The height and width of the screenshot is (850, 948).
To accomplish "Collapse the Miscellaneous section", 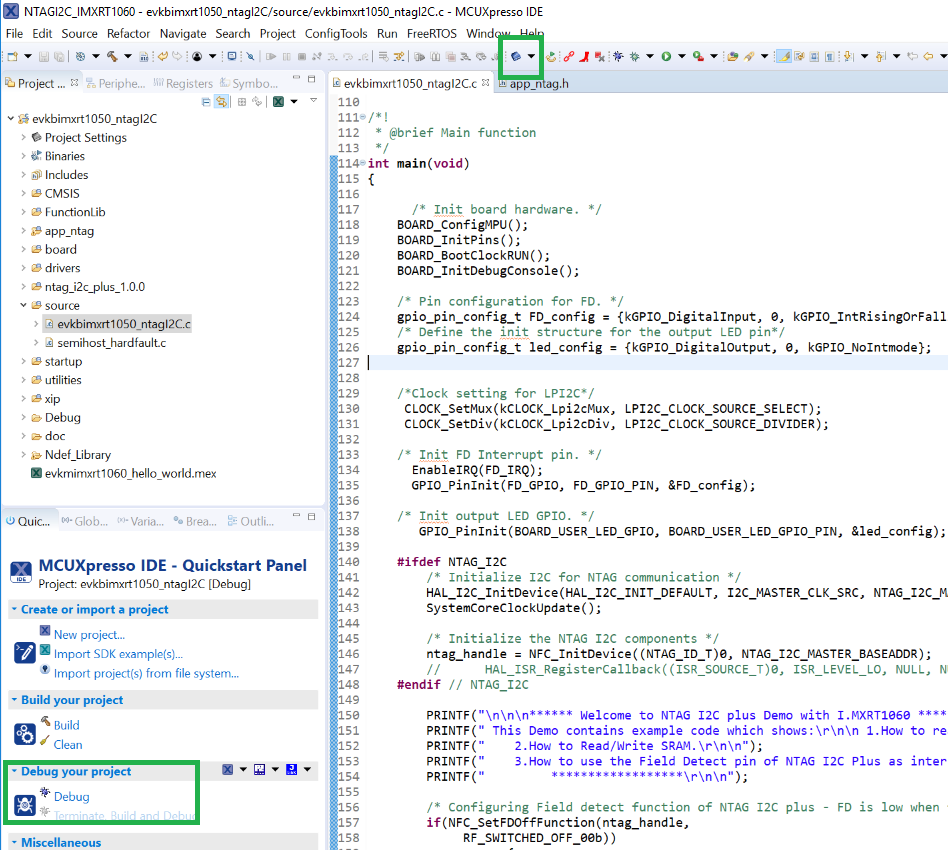I will (x=14, y=842).
